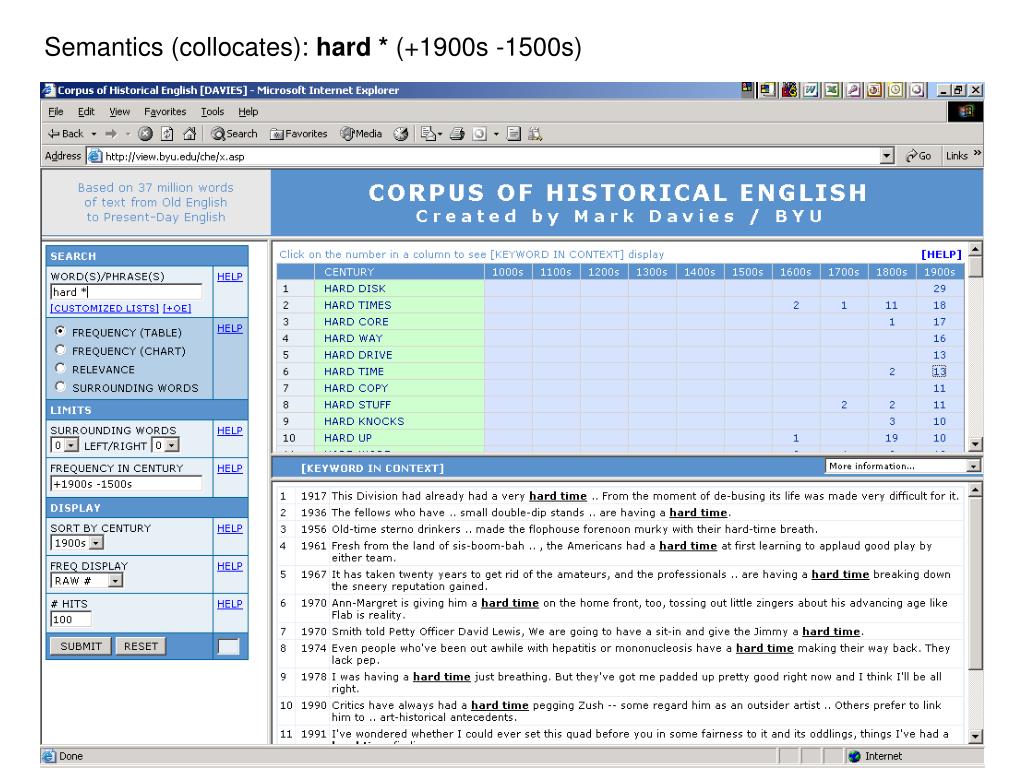Click the 1900s count 11 for HARD COPY
The width and height of the screenshot is (1024, 768).
tap(939, 388)
